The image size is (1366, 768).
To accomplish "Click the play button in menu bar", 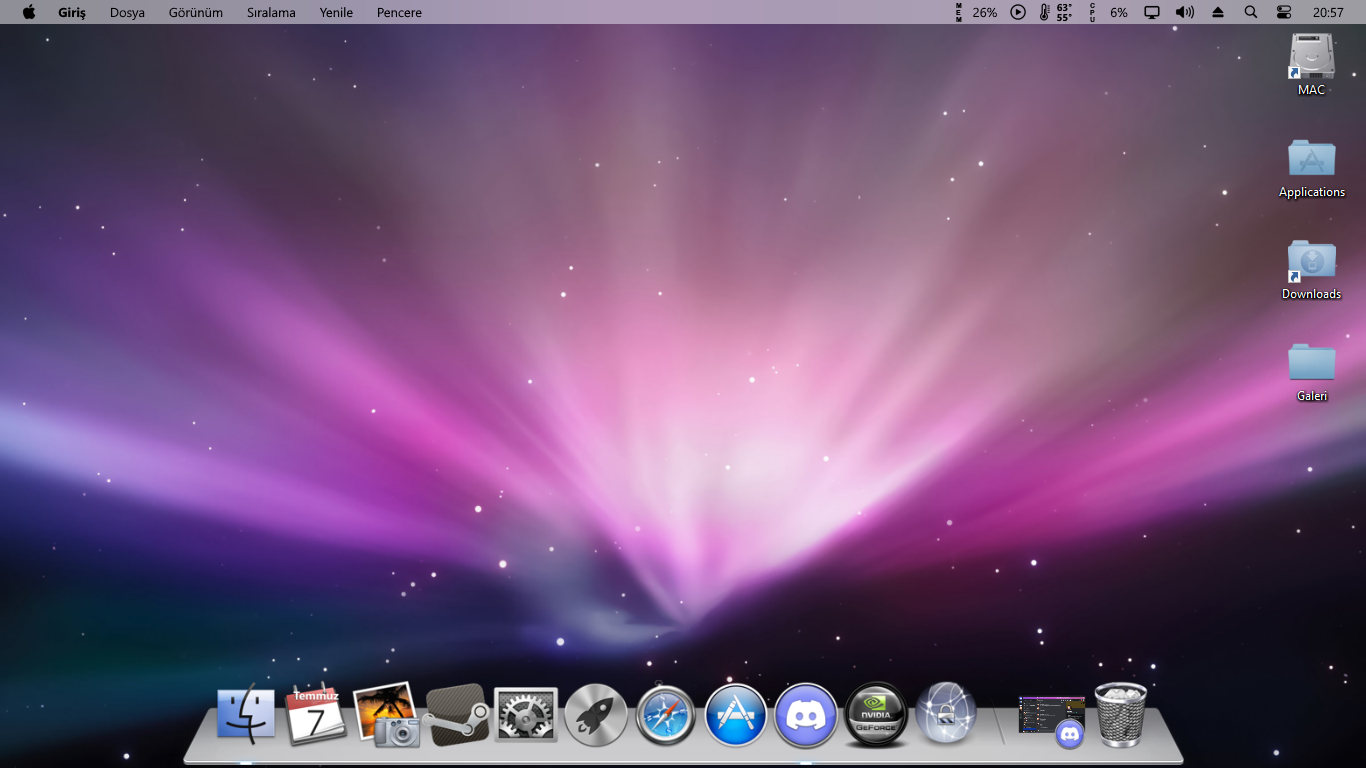I will click(x=1018, y=12).
